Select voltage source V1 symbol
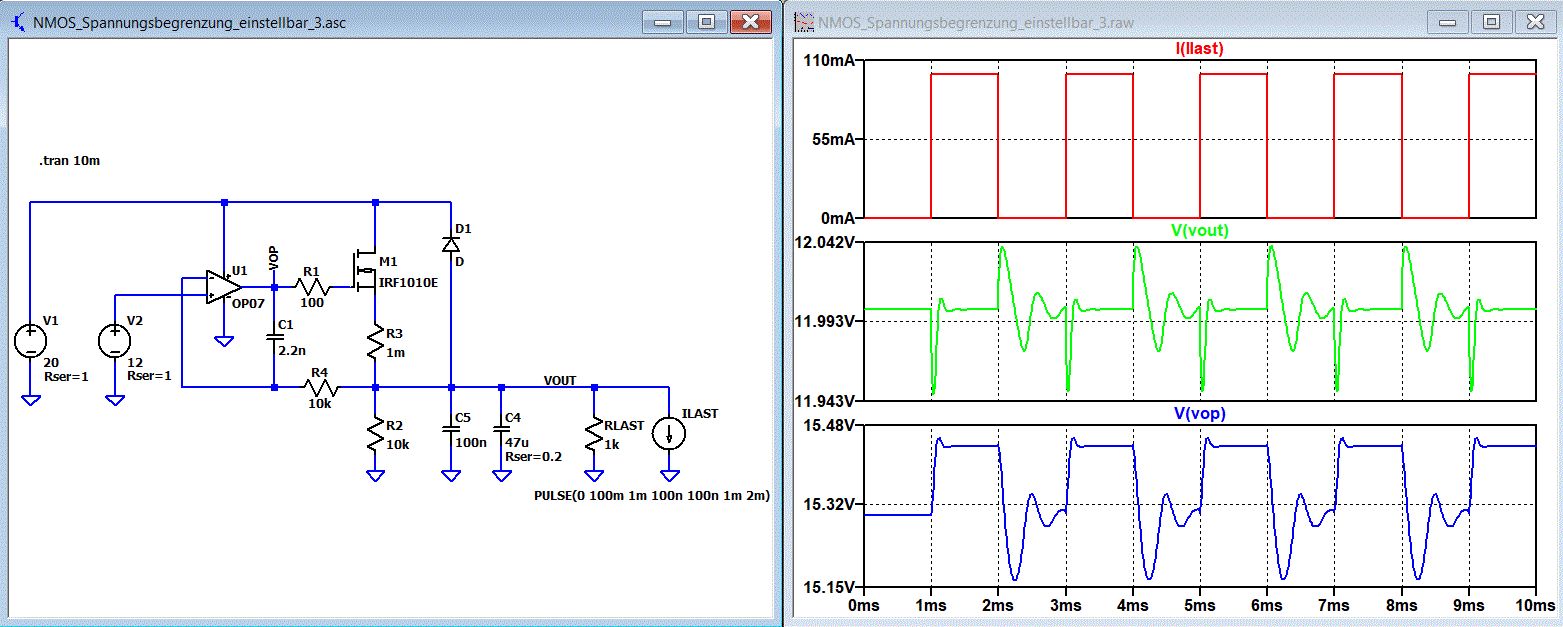Viewport: 1563px width, 627px height. click(31, 341)
